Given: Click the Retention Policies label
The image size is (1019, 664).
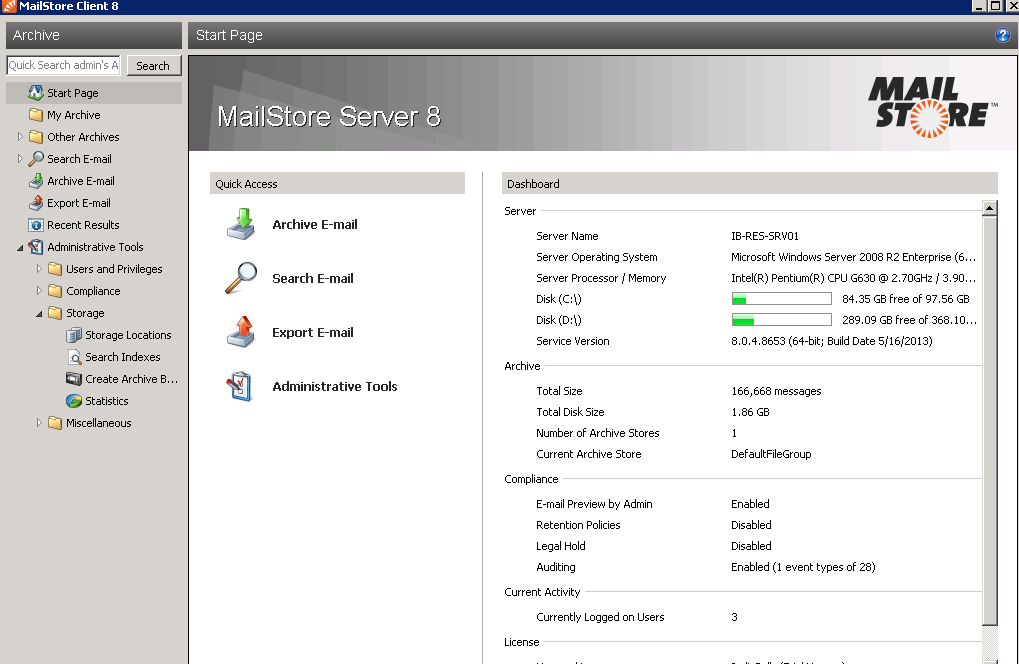Looking at the screenshot, I should point(578,525).
